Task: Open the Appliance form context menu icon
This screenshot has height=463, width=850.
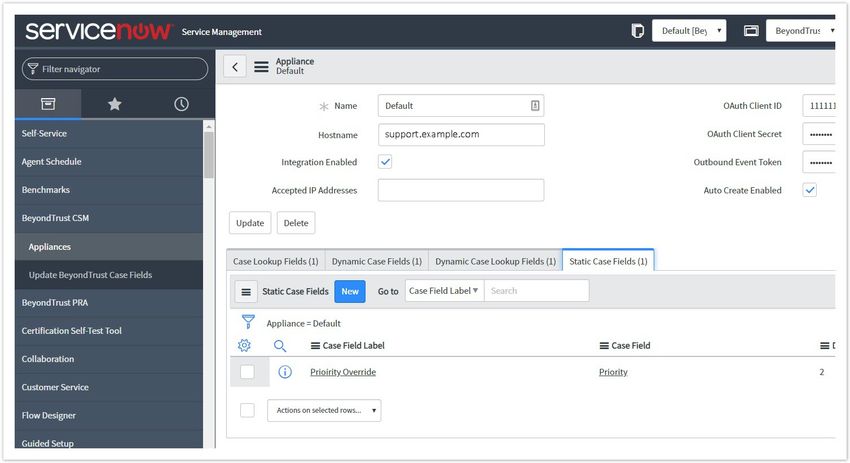Action: point(261,67)
